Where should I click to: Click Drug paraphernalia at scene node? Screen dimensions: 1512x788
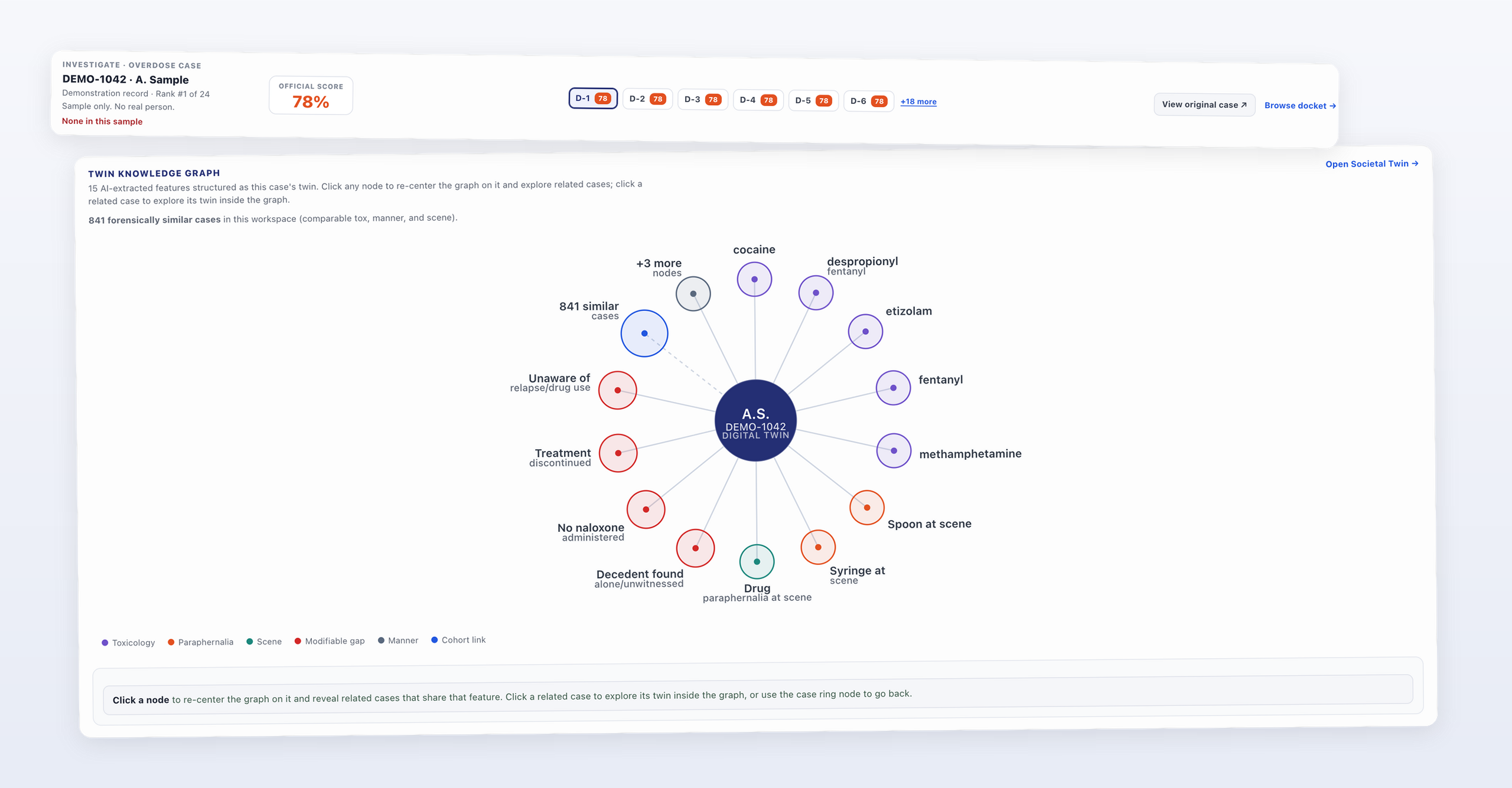coord(757,561)
